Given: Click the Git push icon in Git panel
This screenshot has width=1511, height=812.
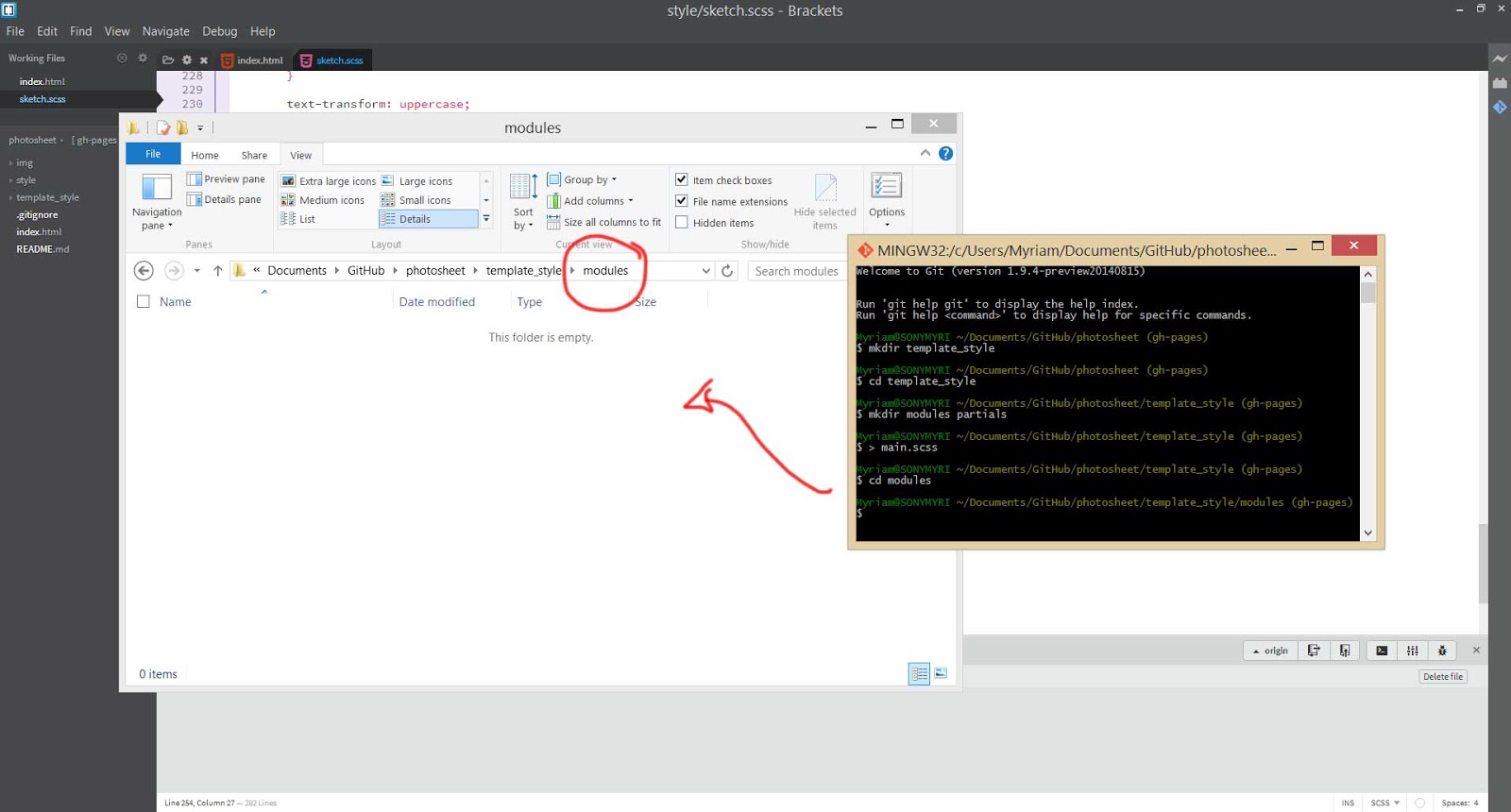Looking at the screenshot, I should click(1345, 651).
